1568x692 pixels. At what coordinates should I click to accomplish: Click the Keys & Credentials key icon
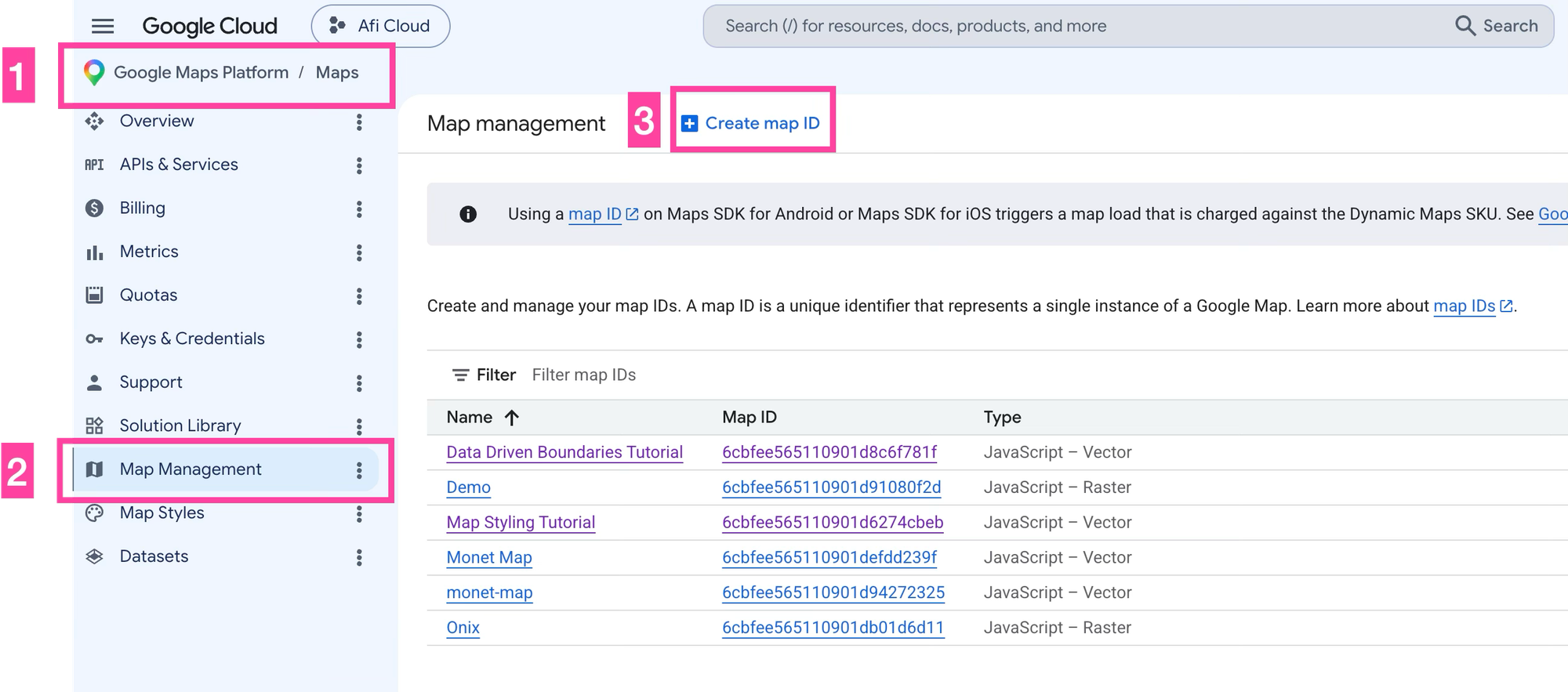tap(94, 339)
